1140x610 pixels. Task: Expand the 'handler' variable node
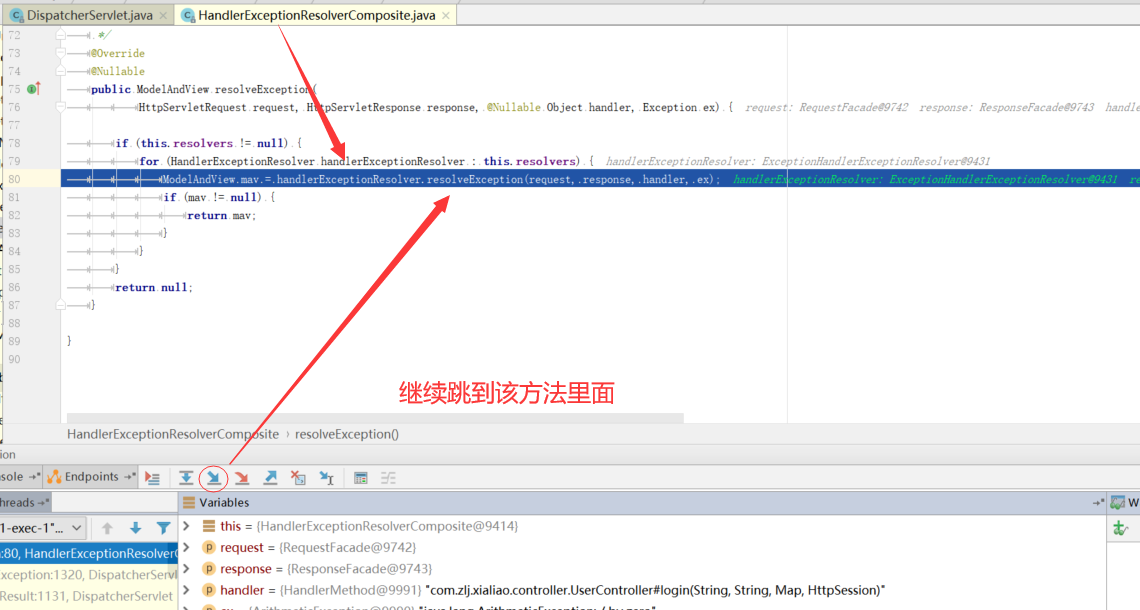click(x=187, y=590)
